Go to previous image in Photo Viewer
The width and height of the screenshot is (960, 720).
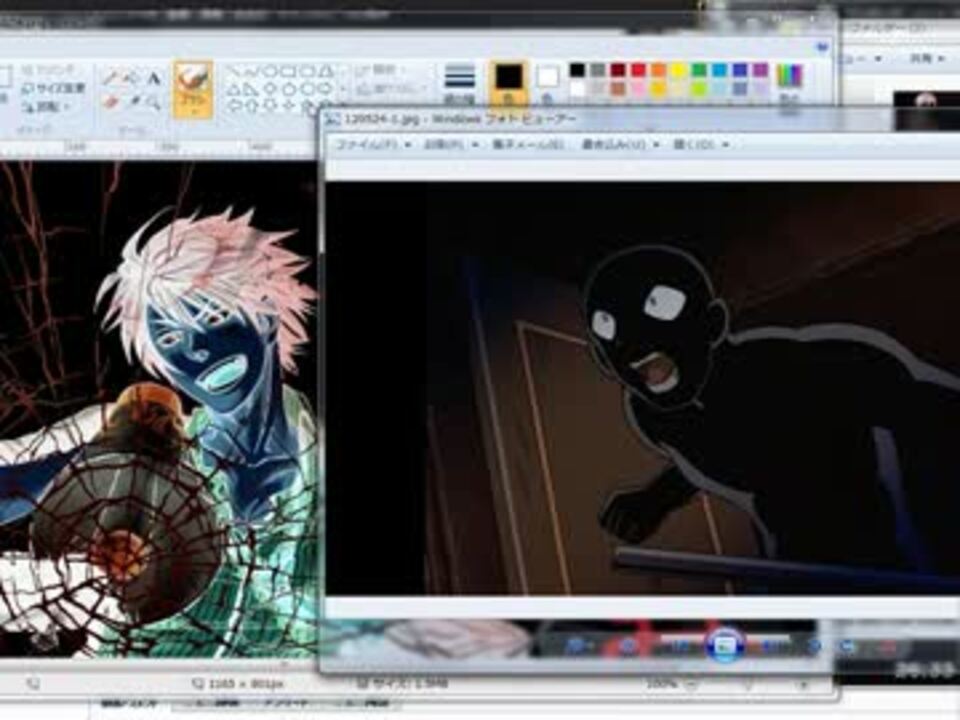pyautogui.click(x=680, y=646)
